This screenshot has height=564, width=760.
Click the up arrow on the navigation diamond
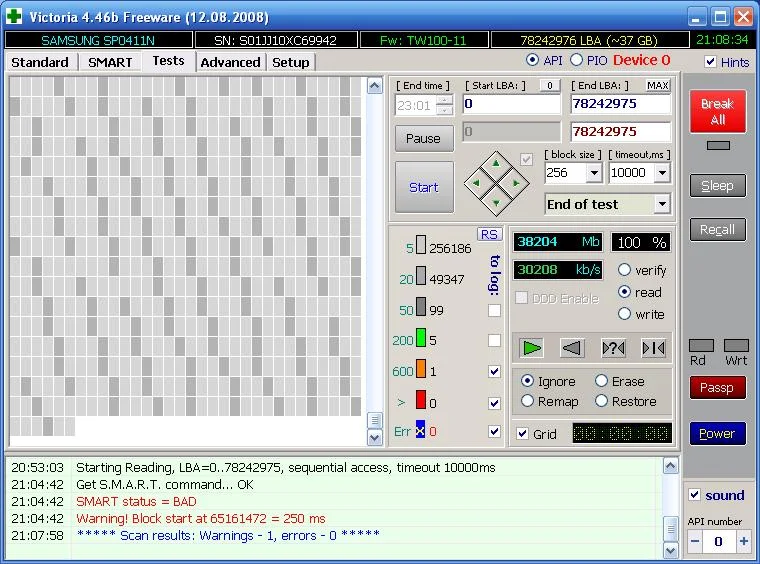496,163
